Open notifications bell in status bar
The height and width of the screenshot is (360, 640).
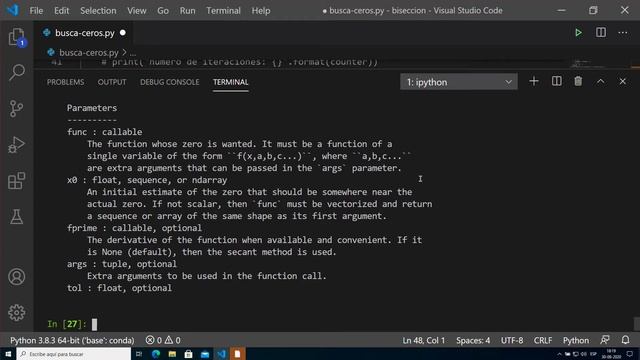[x=625, y=340]
